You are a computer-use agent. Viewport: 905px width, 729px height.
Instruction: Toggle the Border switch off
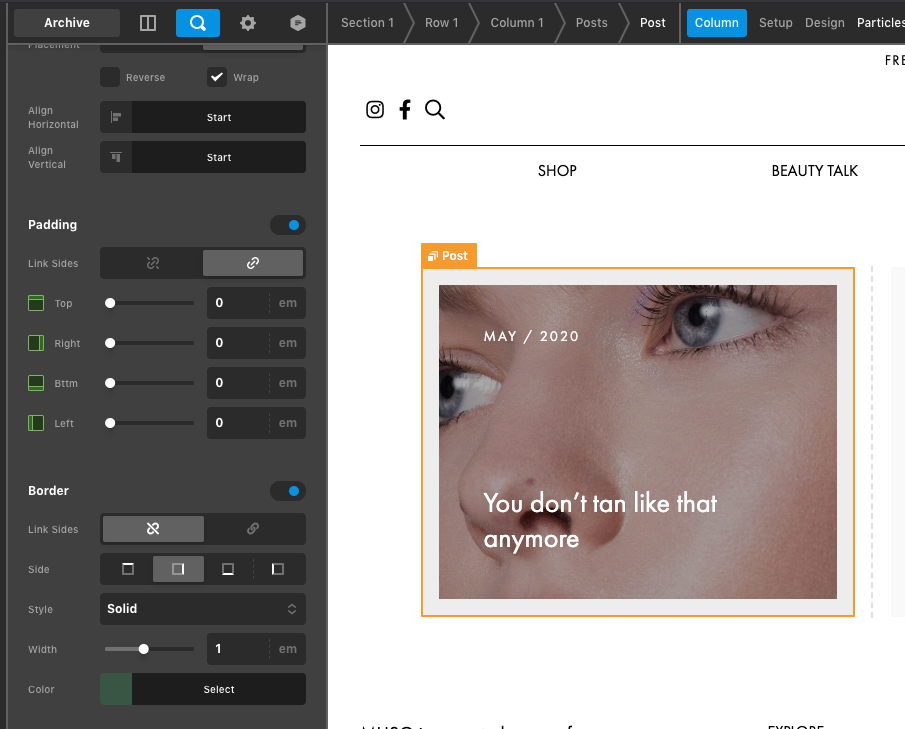pyautogui.click(x=288, y=491)
